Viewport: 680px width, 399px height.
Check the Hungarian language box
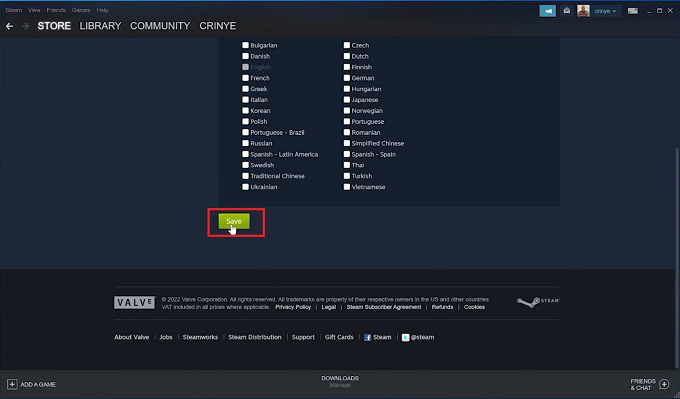coord(347,88)
